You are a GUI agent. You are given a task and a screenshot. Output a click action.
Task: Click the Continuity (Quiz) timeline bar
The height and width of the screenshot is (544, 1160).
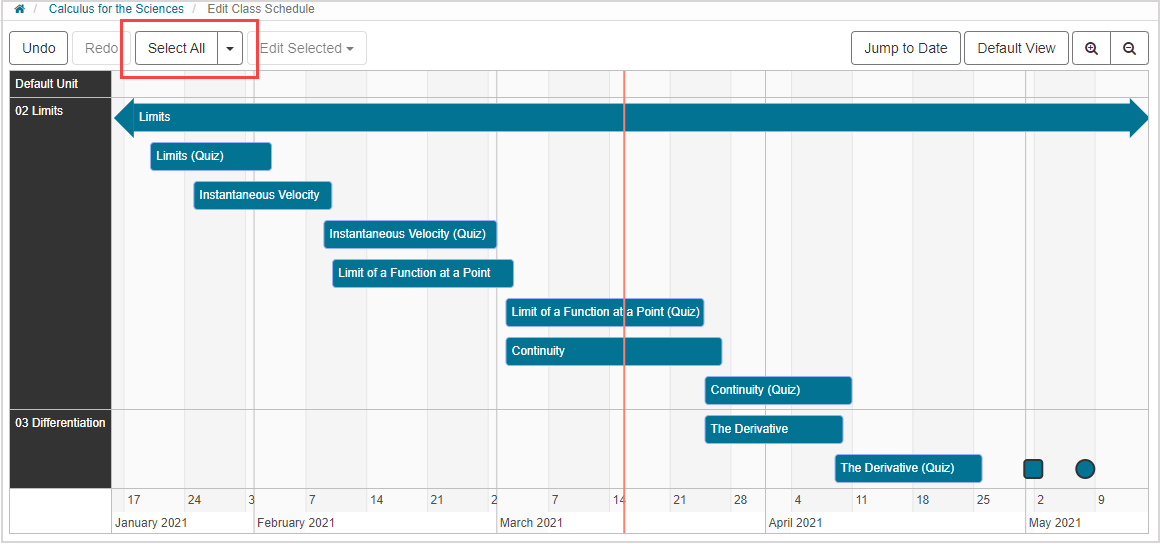778,390
